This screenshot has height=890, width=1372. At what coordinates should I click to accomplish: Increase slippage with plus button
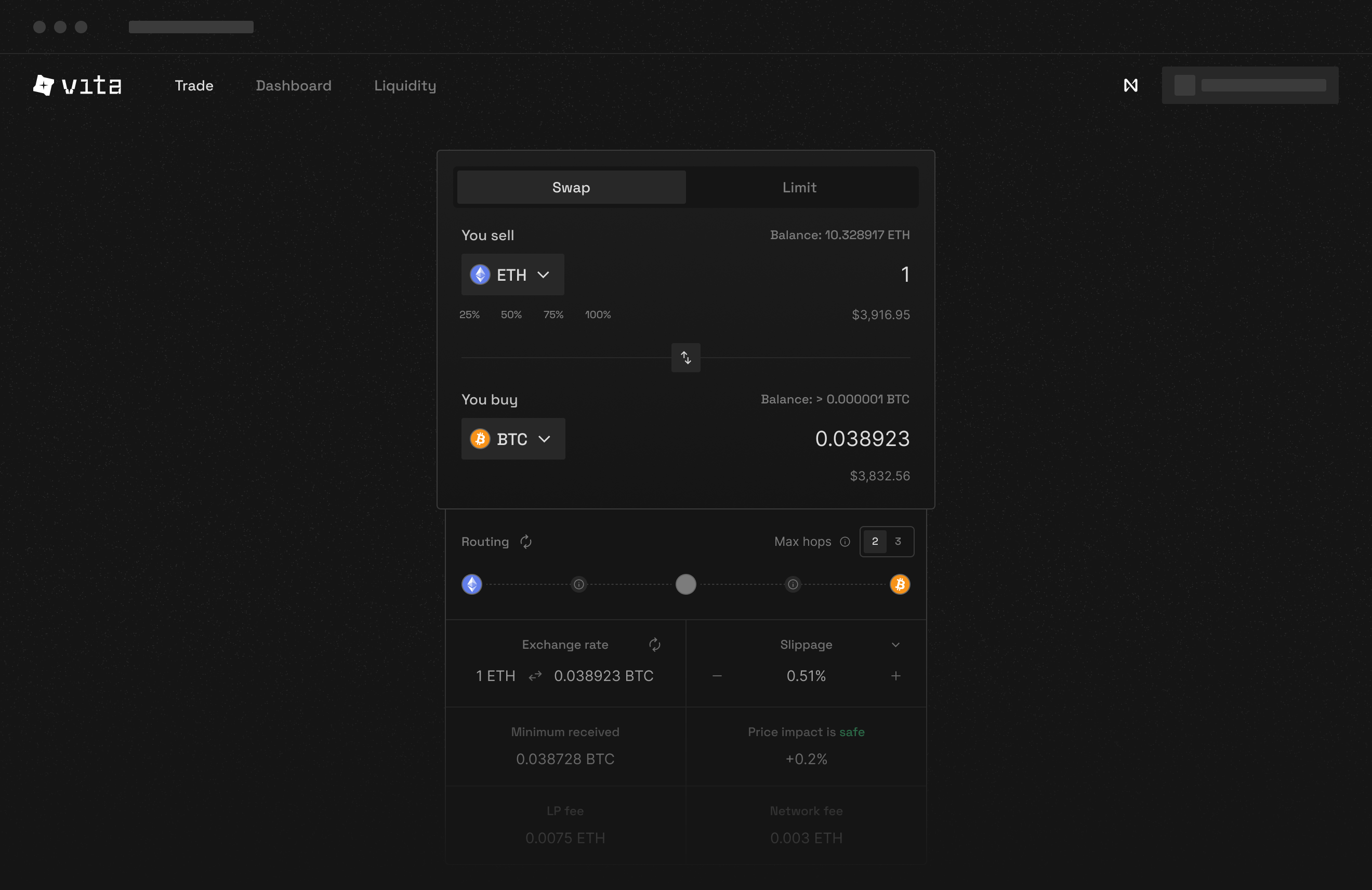click(x=895, y=675)
